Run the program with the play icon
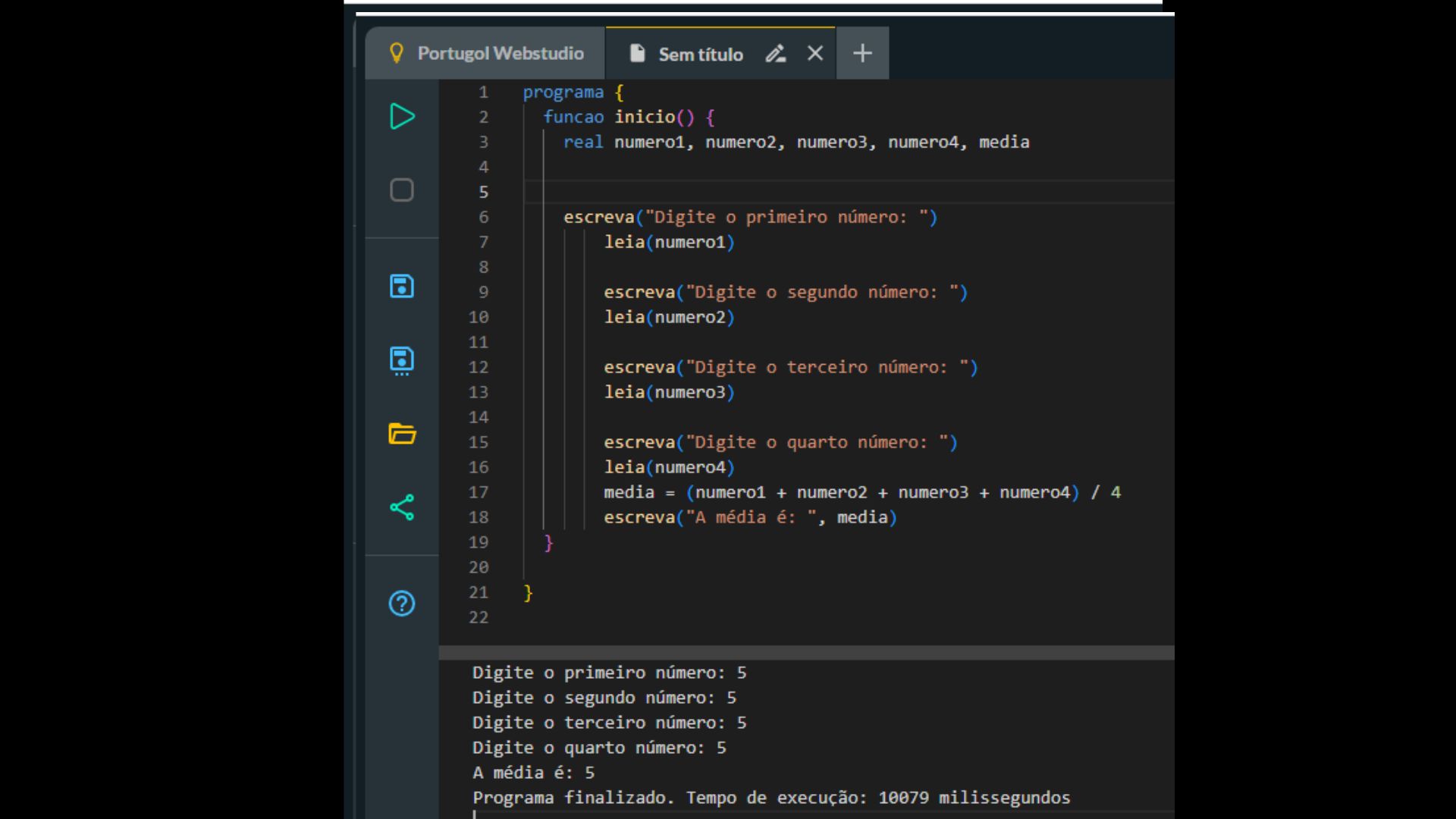 click(402, 117)
